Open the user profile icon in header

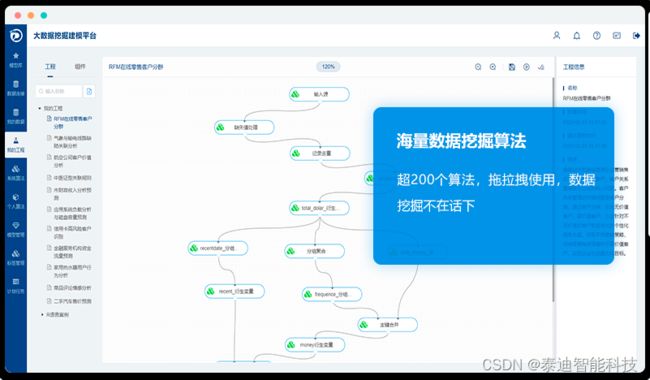(557, 36)
